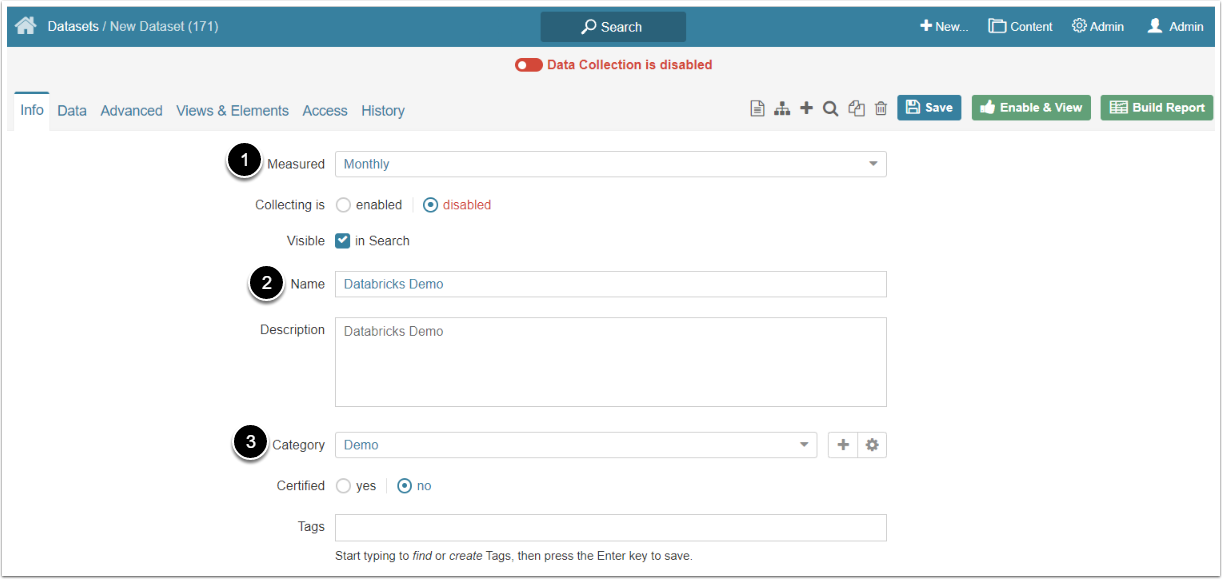Delete dataset using trash icon
Screen dimensions: 1222x579
(881, 108)
